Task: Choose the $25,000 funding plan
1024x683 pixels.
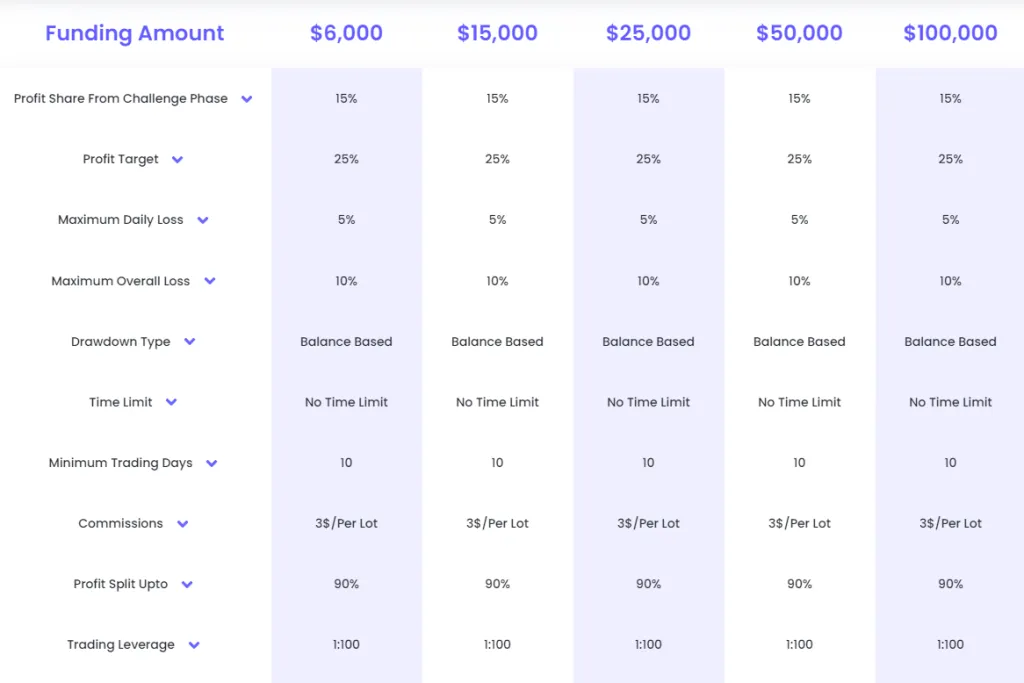Action: tap(648, 32)
